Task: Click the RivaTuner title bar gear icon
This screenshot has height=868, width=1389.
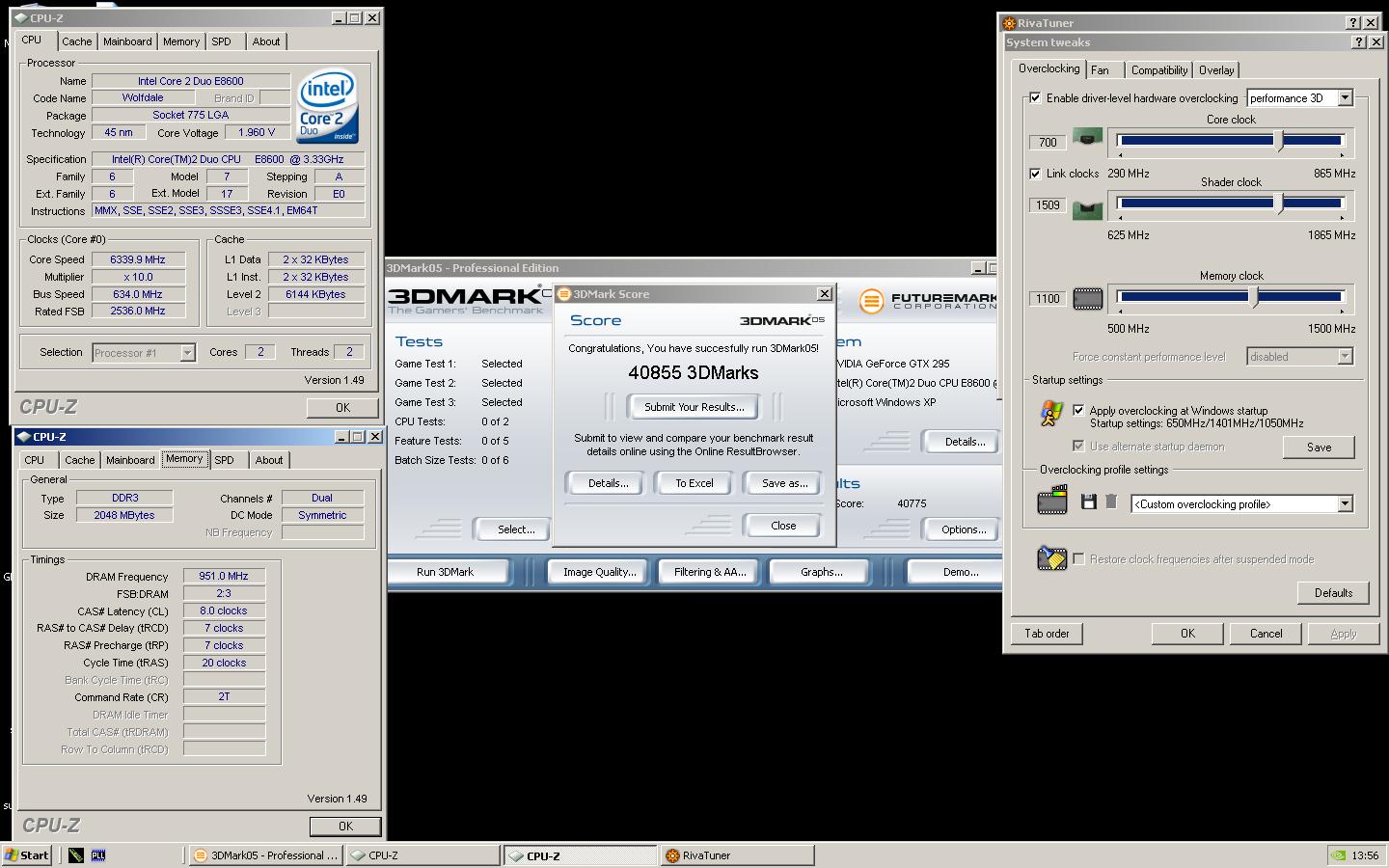Action: [x=1010, y=23]
